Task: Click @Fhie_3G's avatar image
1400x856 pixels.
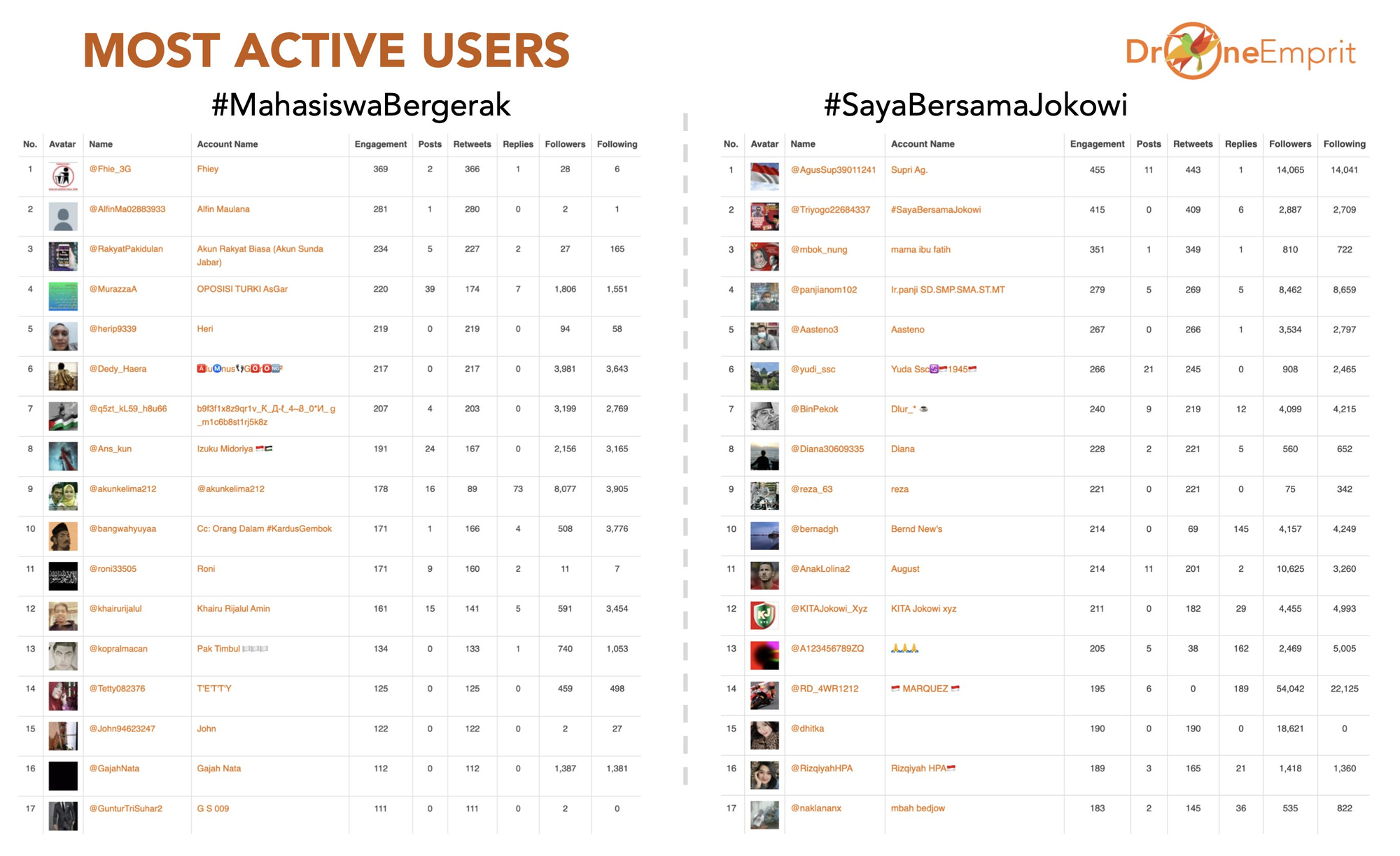Action: pos(63,176)
